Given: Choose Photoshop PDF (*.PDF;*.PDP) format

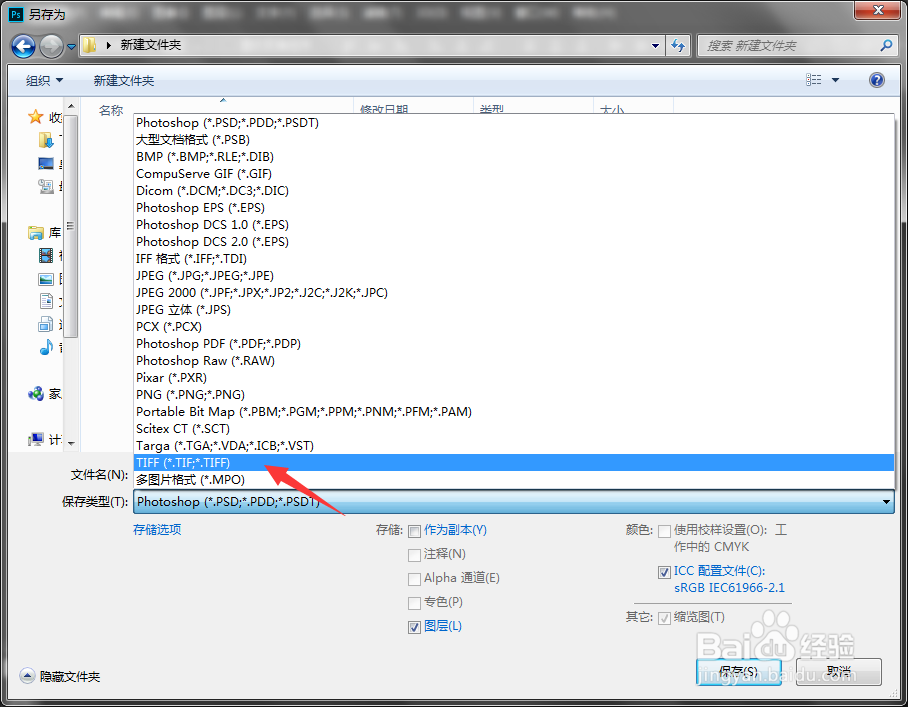Looking at the screenshot, I should tap(514, 343).
